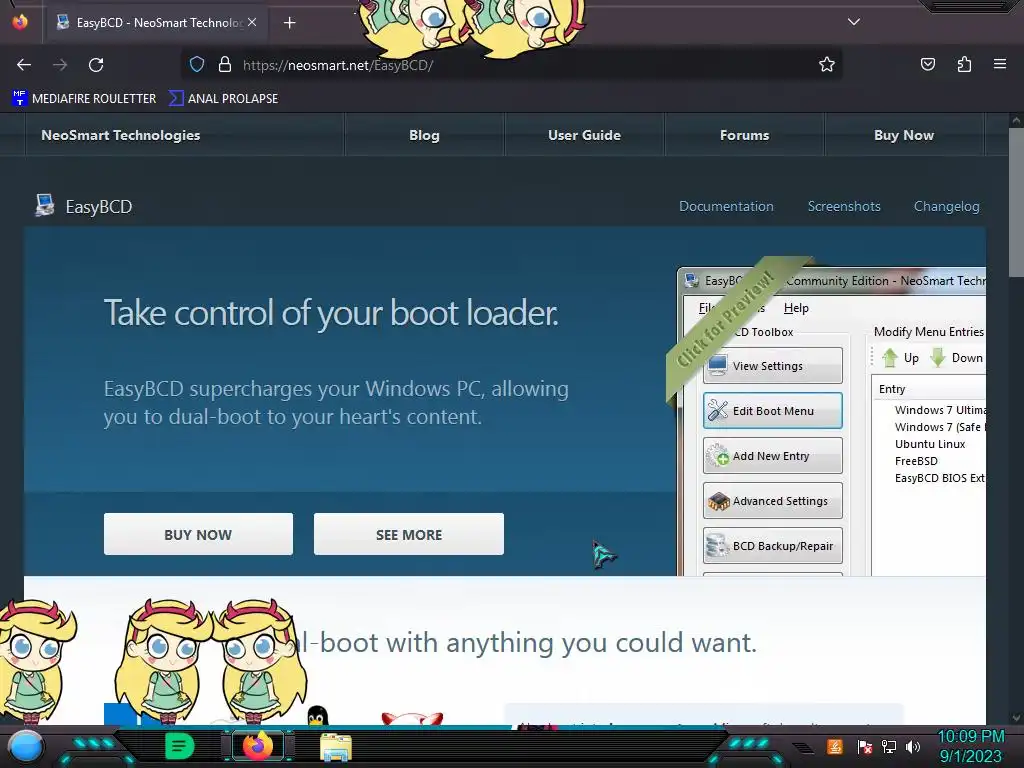The width and height of the screenshot is (1024, 768).
Task: Click the Tux penguin logo
Action: 317,716
